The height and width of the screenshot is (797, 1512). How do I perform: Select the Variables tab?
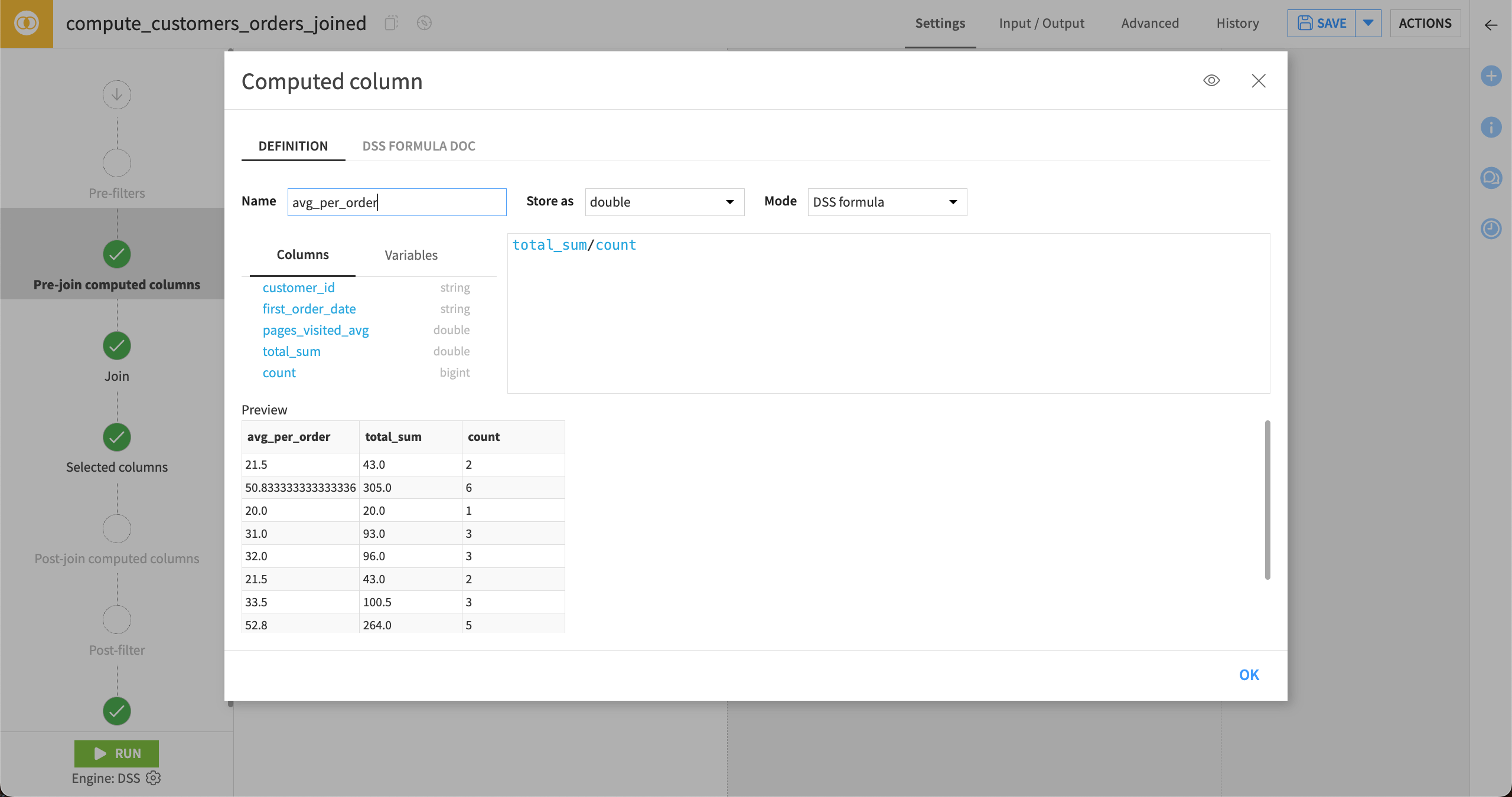(411, 255)
